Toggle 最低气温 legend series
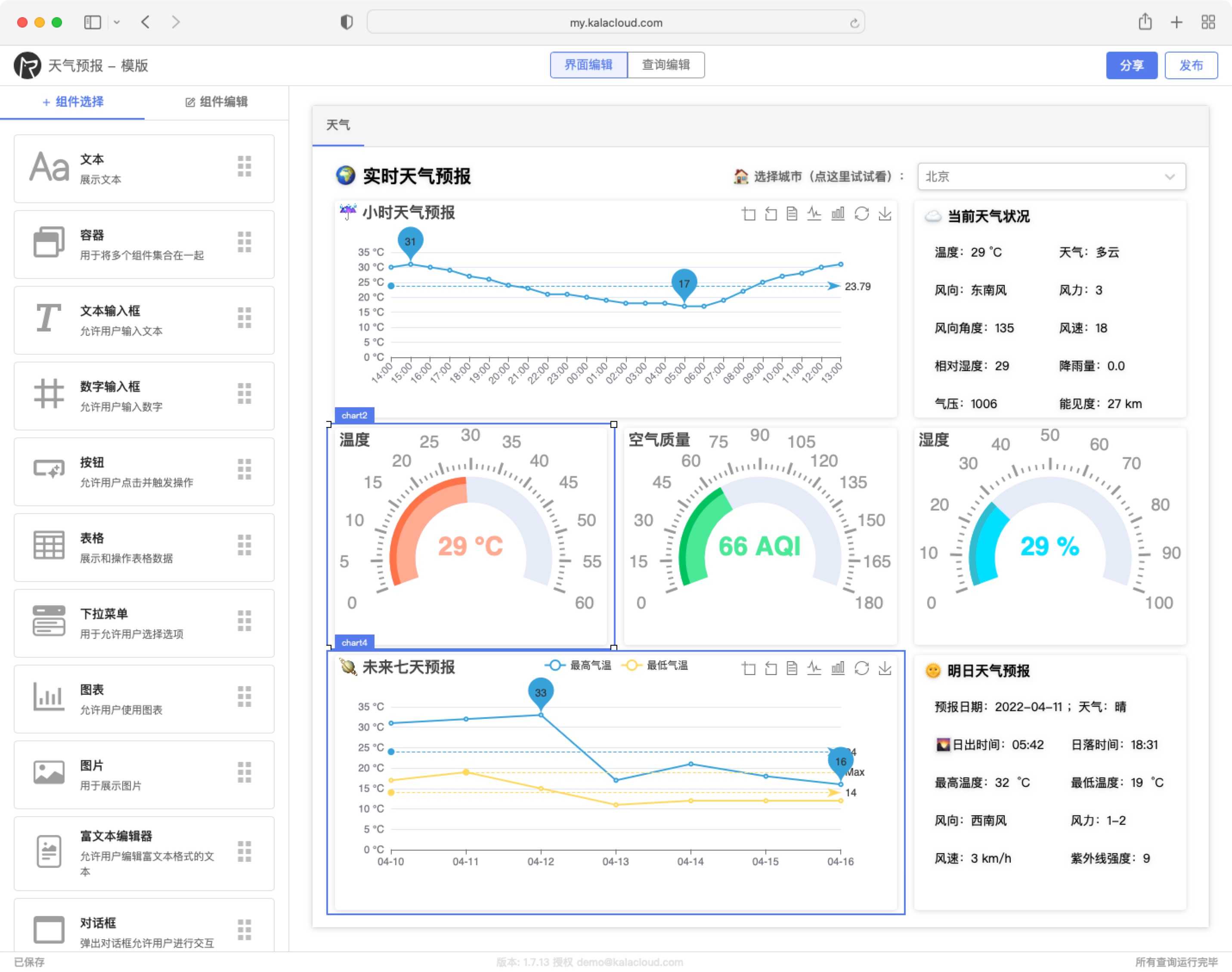 [x=654, y=665]
